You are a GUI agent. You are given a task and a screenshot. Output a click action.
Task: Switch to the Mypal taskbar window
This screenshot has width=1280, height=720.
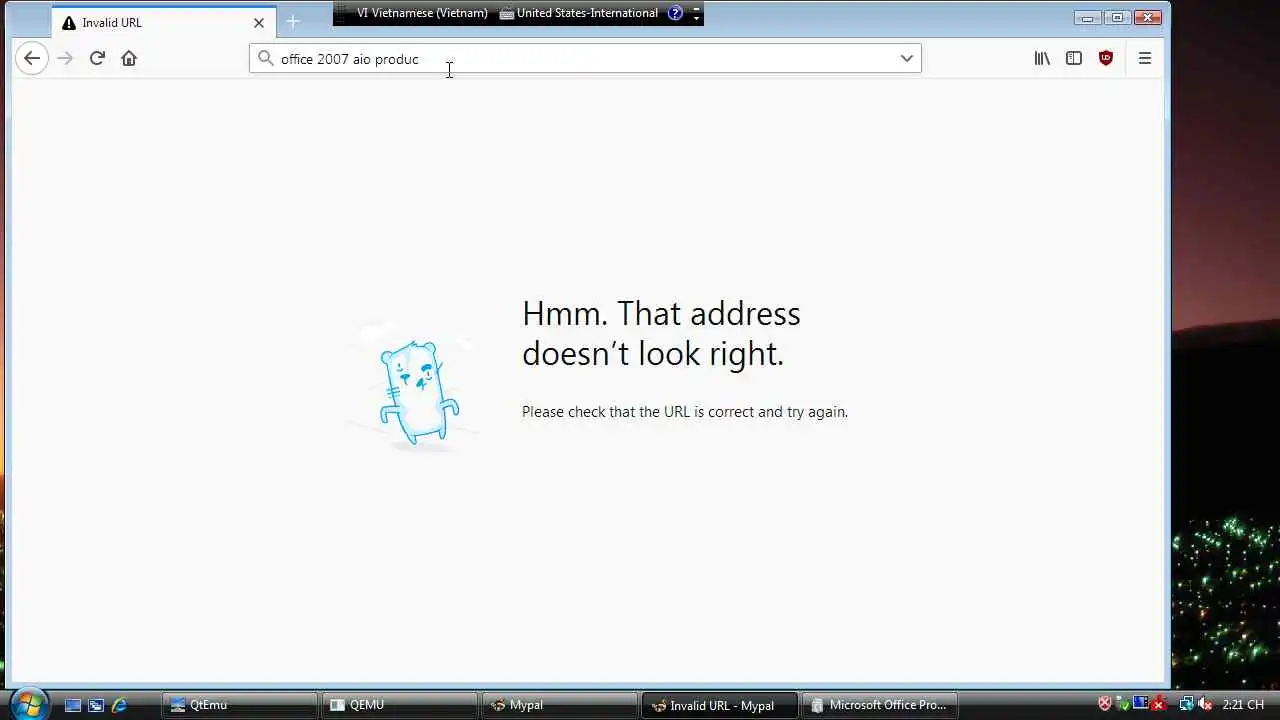pyautogui.click(x=560, y=705)
